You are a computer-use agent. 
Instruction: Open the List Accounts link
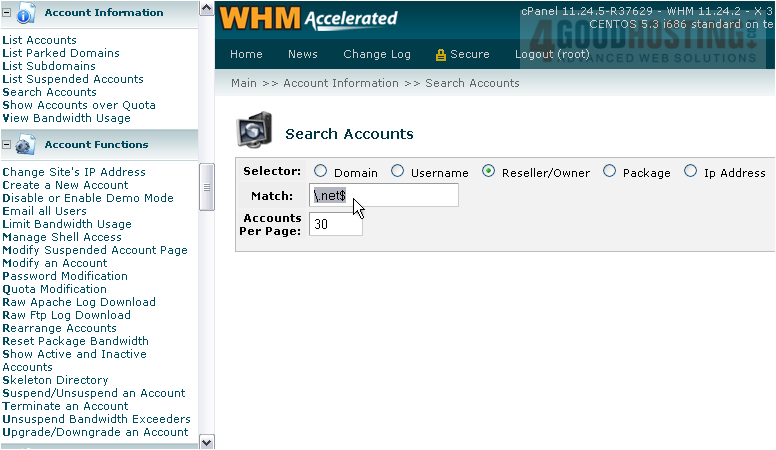[x=40, y=40]
